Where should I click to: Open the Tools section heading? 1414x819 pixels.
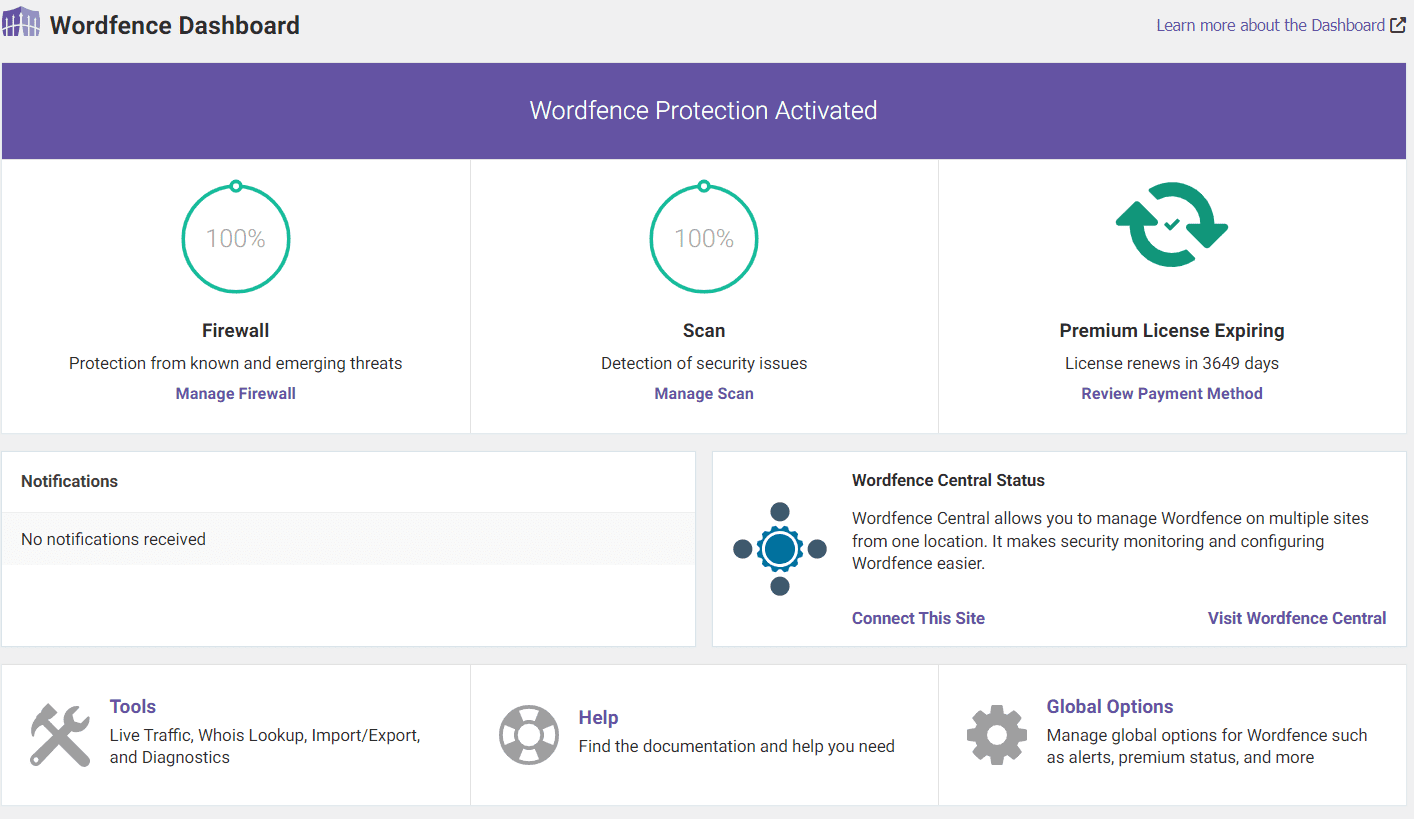click(x=133, y=707)
